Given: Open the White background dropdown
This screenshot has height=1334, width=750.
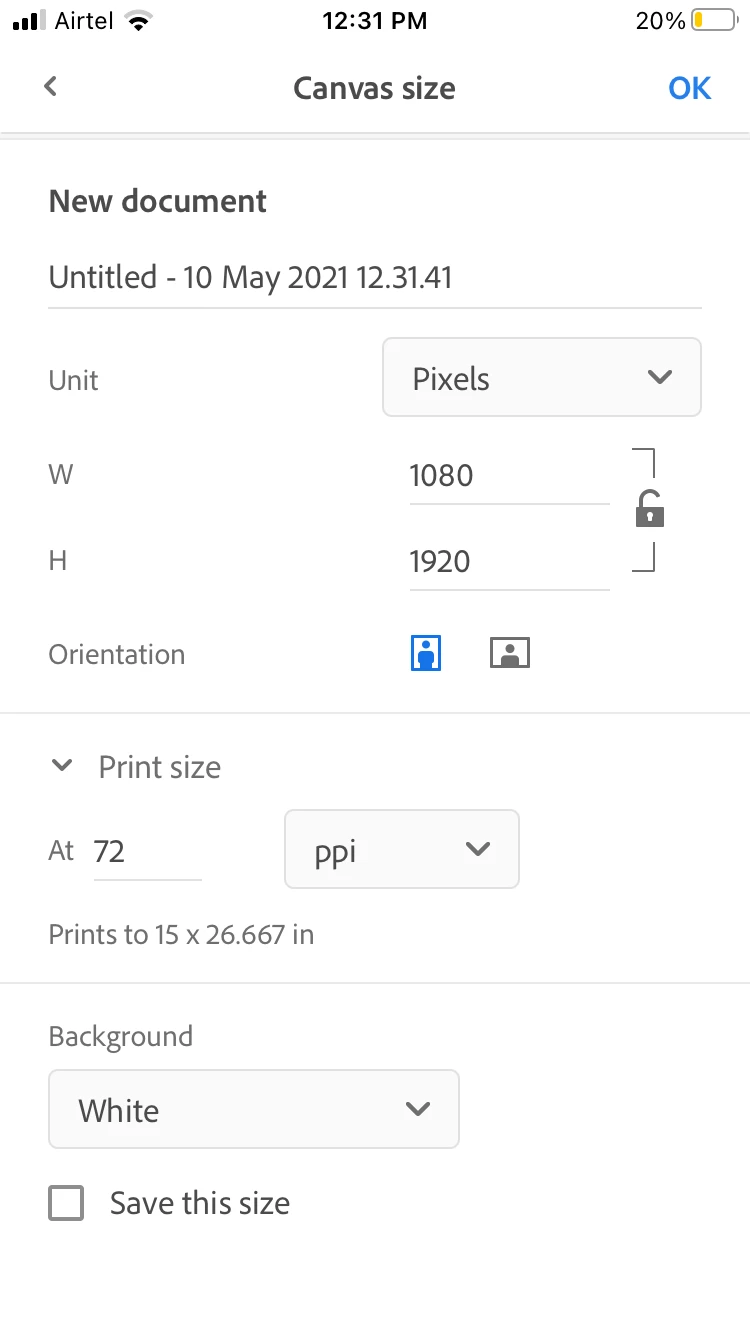Looking at the screenshot, I should click(x=253, y=1109).
